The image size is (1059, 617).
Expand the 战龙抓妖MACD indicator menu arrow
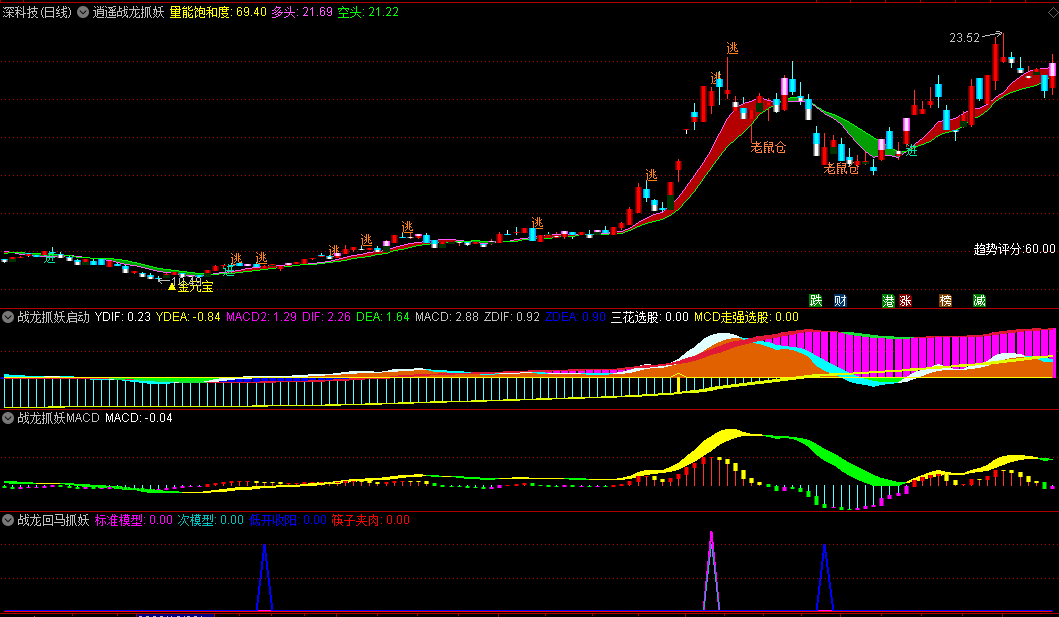(8, 418)
